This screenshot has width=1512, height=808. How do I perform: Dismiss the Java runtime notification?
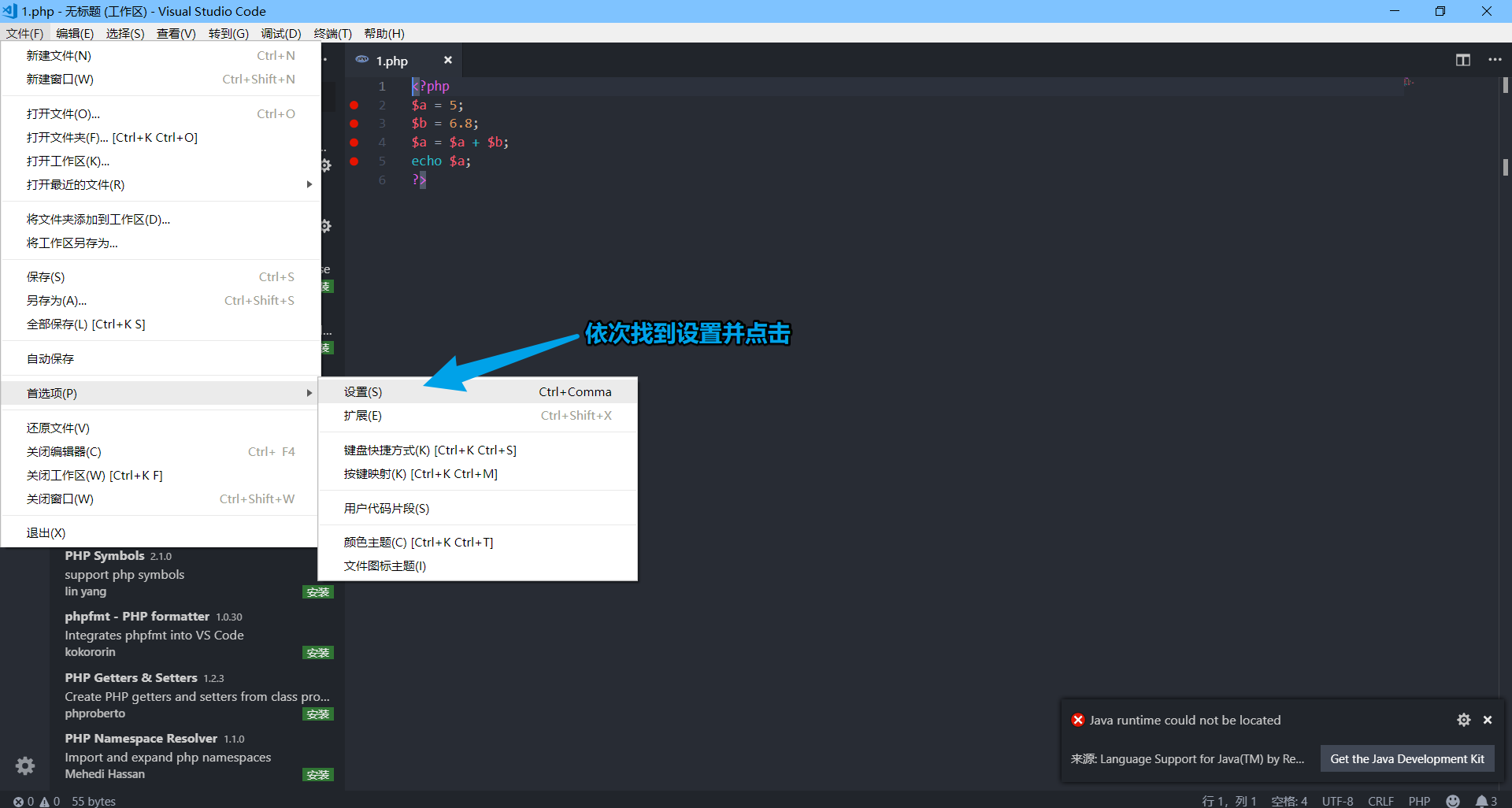[1488, 720]
